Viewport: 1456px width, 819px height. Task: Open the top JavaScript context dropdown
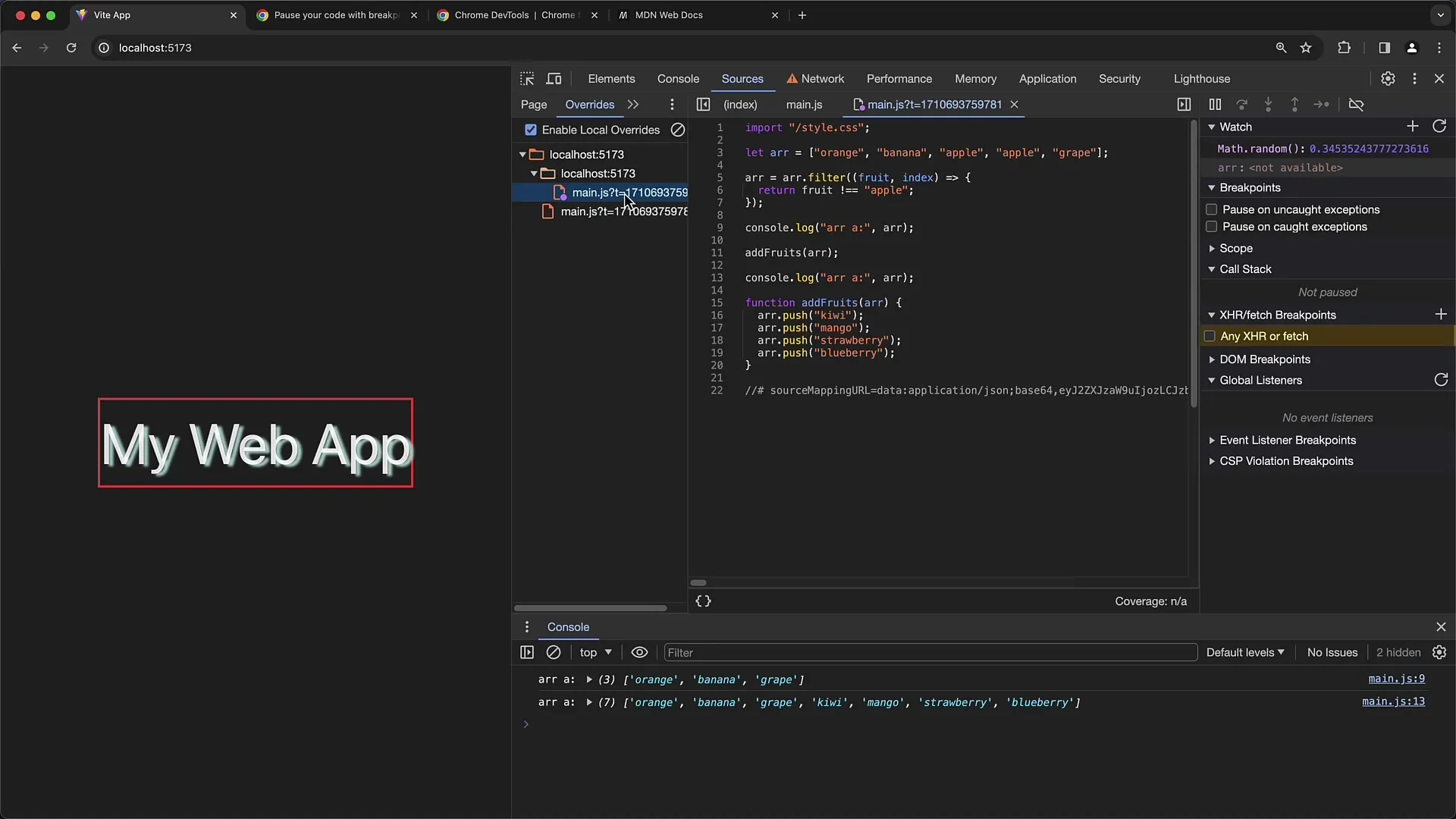pos(595,652)
